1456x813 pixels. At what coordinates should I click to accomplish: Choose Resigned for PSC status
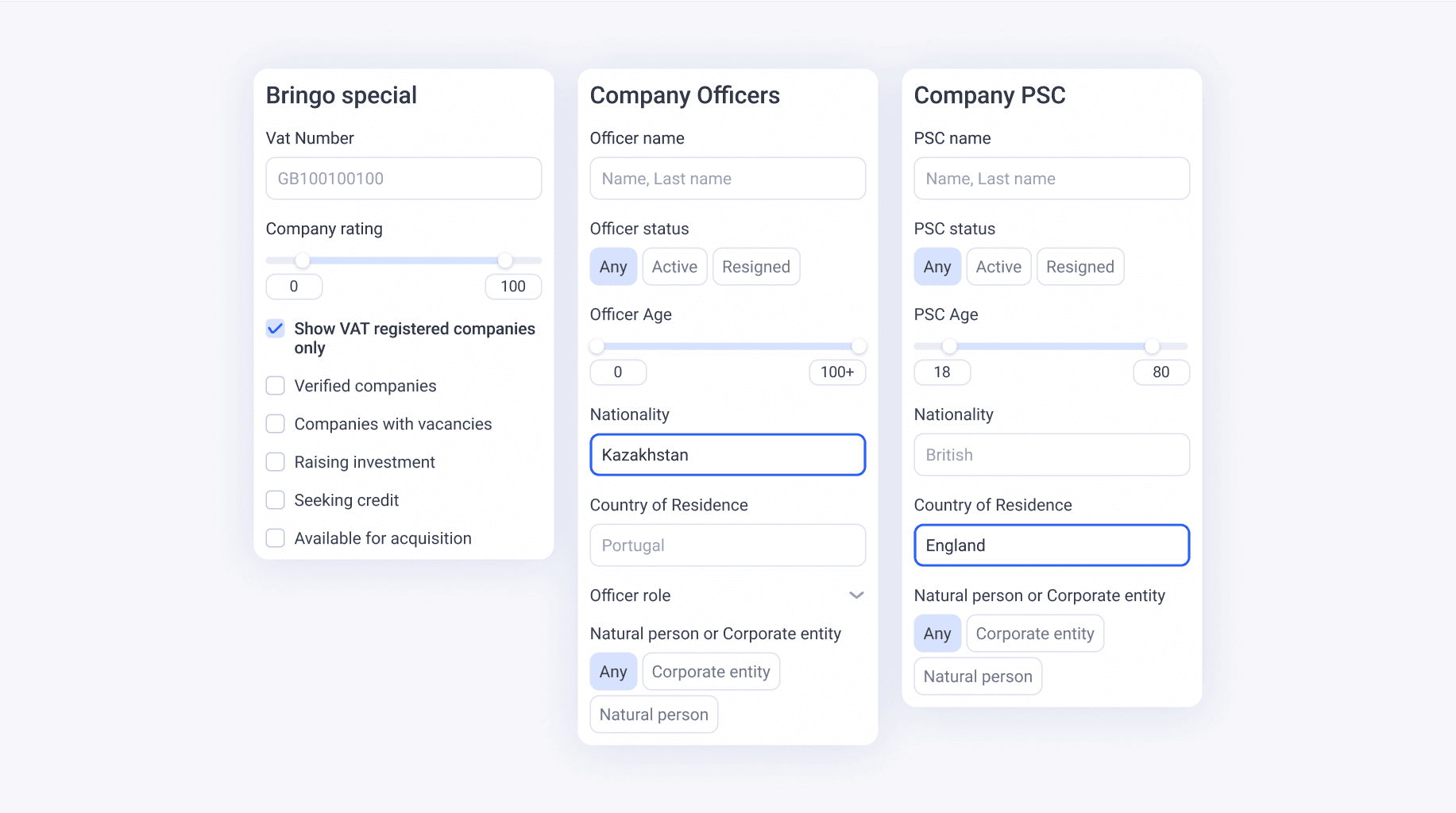tap(1079, 267)
